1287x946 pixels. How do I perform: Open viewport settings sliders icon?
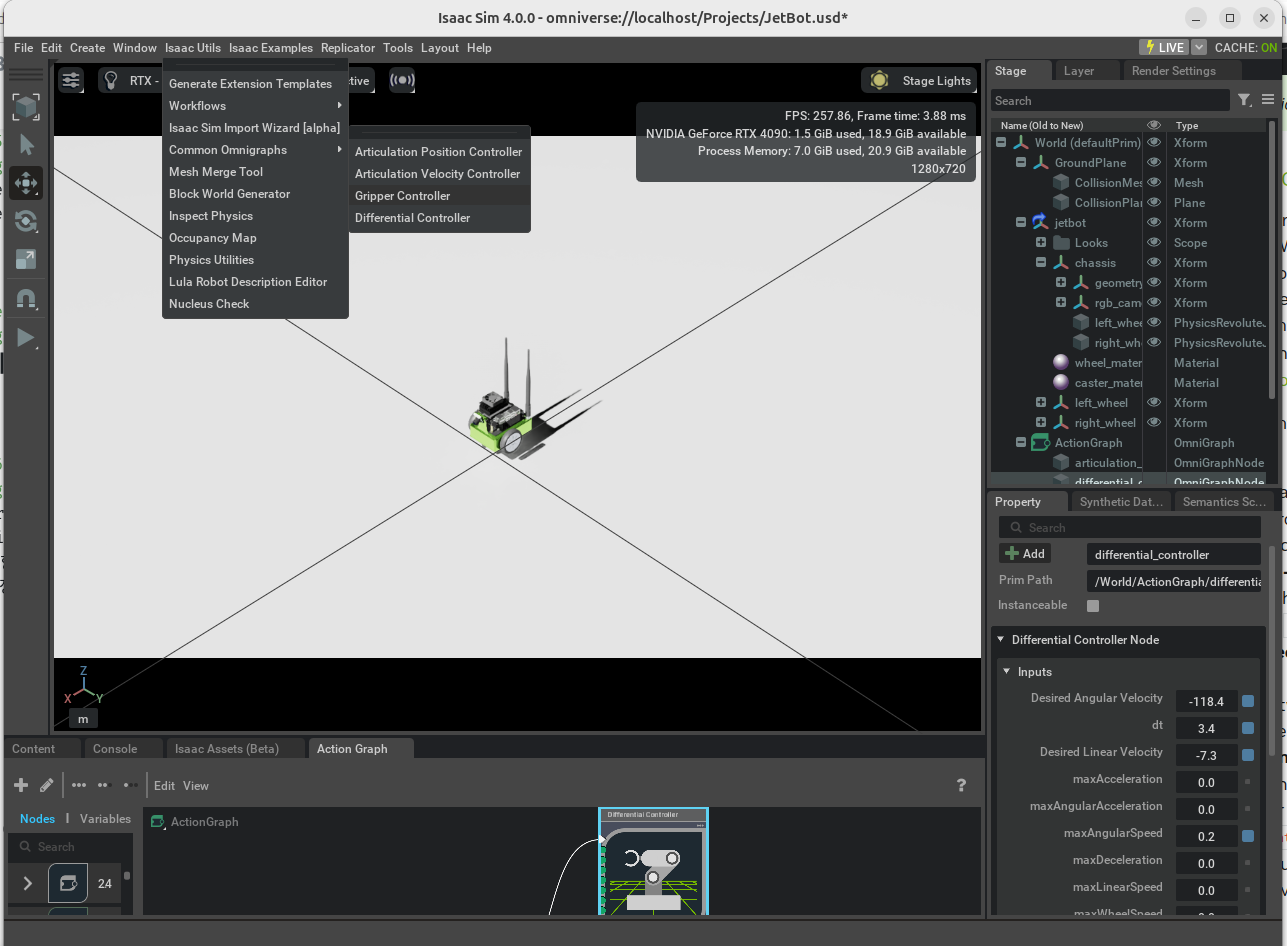coord(71,80)
